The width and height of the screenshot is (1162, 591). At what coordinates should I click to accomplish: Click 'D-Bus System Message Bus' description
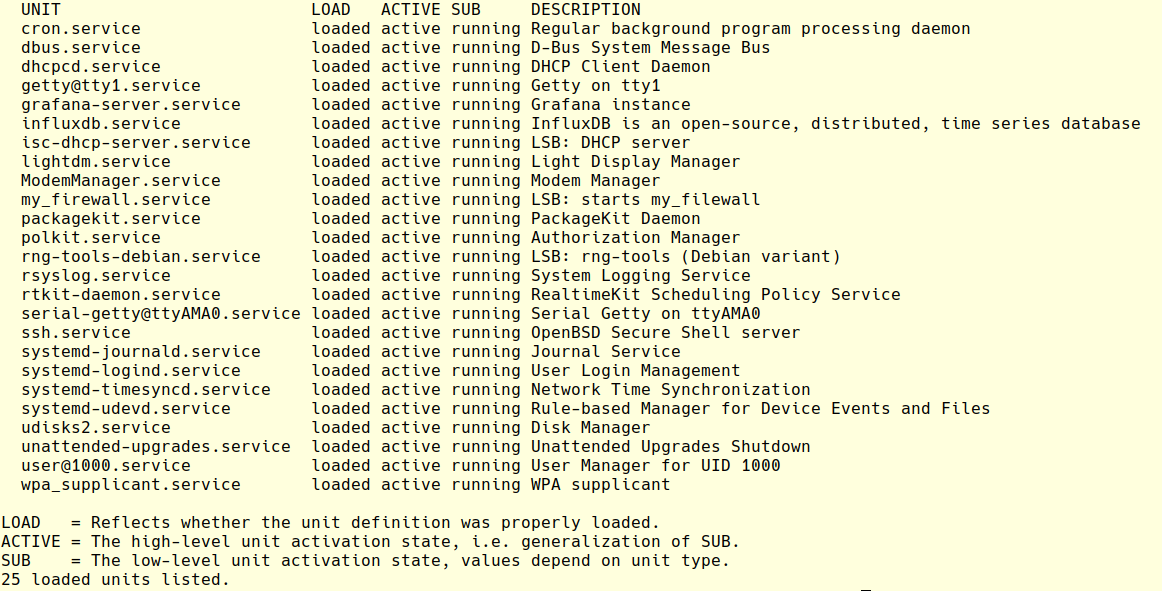tap(651, 47)
